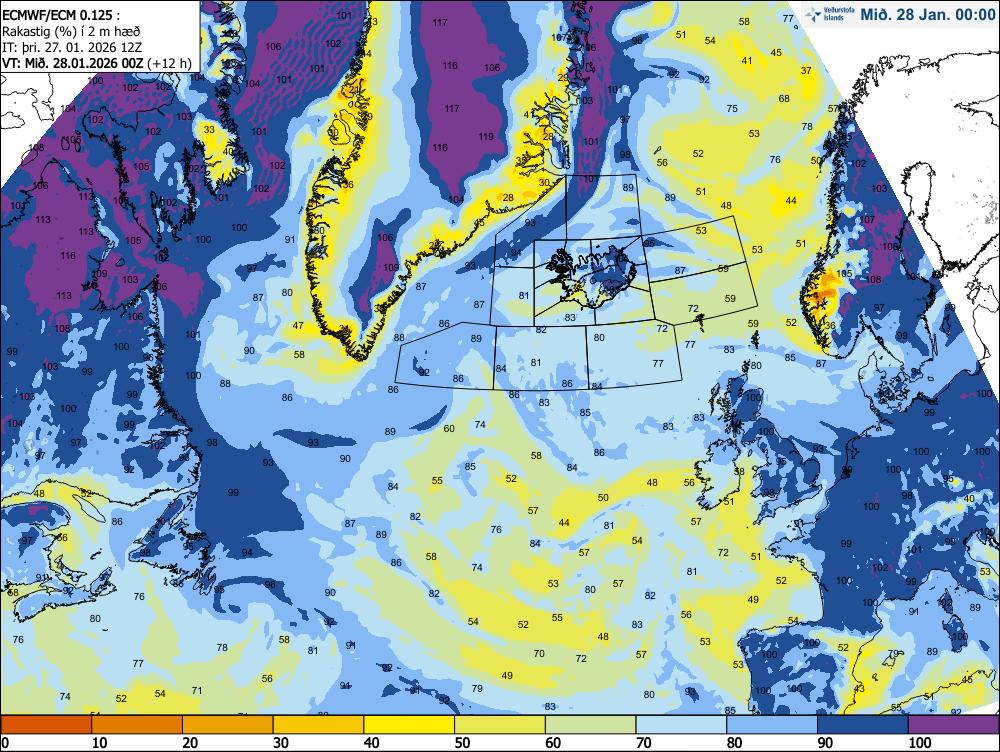
Task: Click the legend label '30'
Action: point(281,743)
